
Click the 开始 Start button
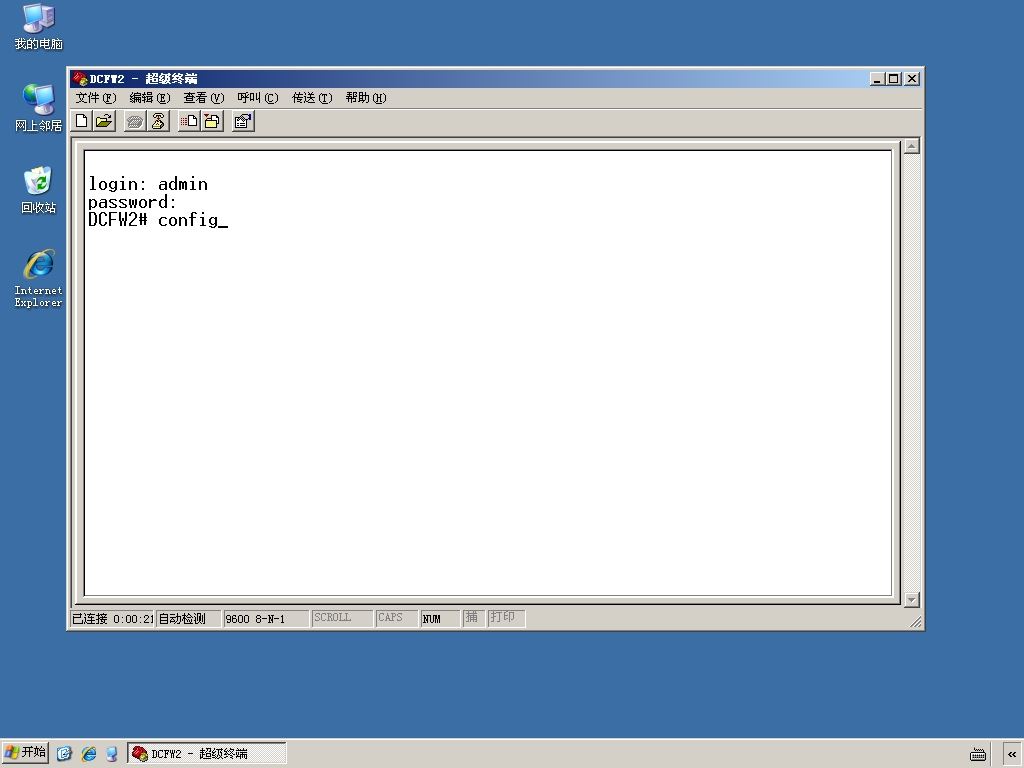[25, 753]
